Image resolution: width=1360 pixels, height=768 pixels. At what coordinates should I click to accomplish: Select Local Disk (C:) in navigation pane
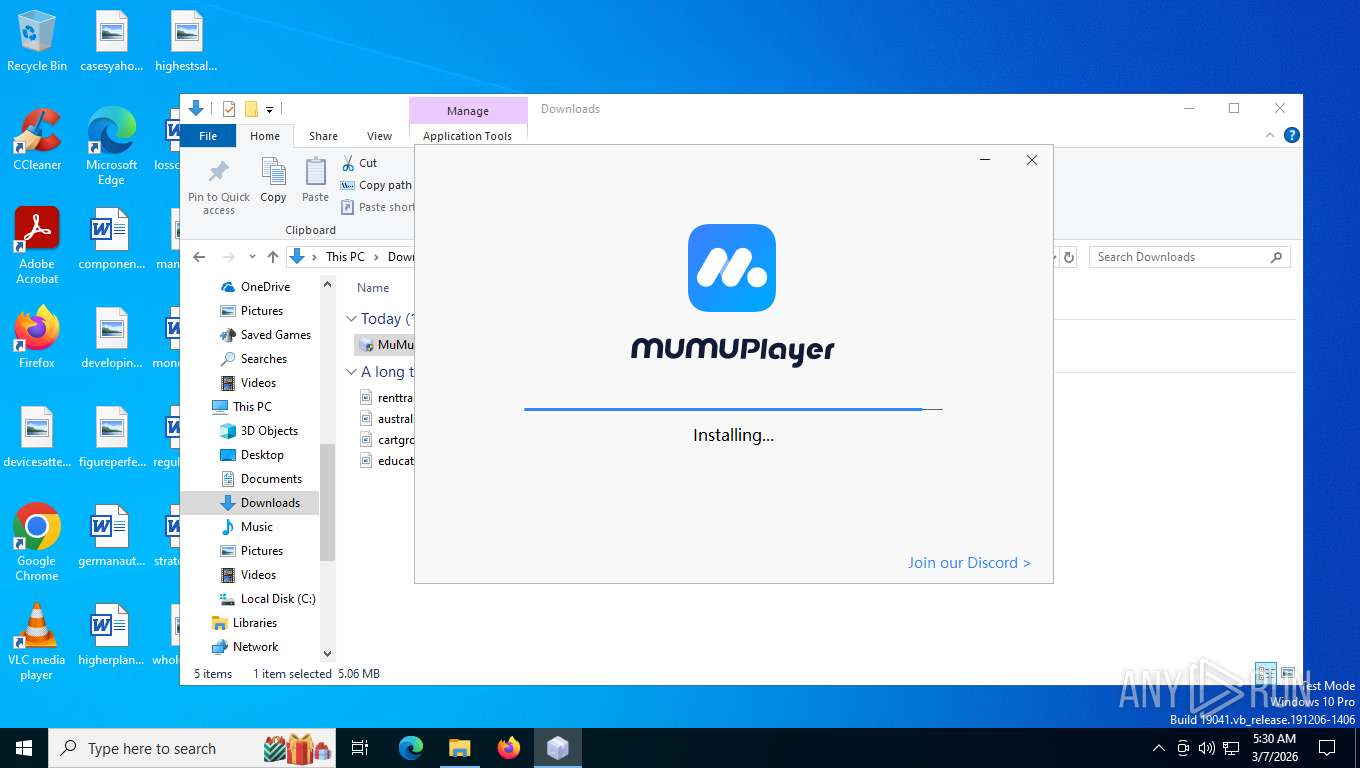268,599
